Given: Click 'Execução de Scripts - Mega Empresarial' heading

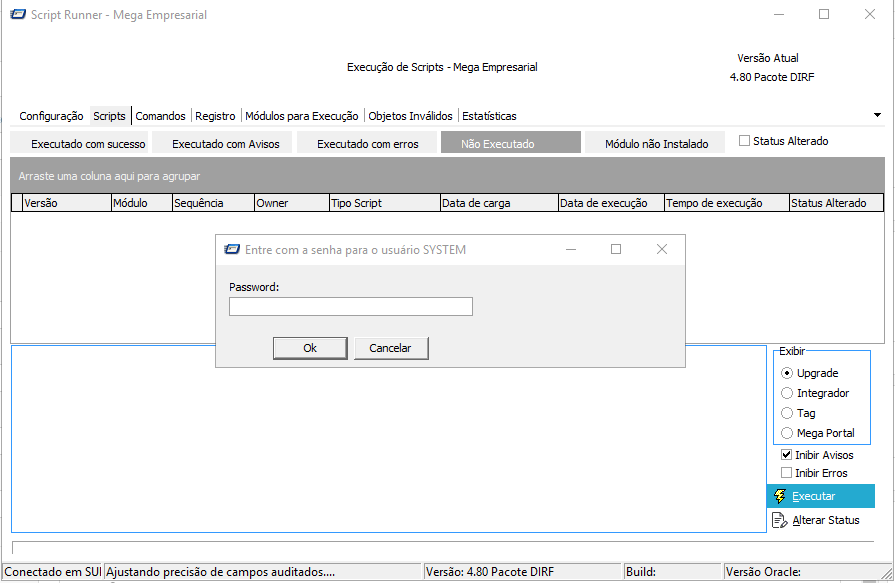Looking at the screenshot, I should point(442,67).
